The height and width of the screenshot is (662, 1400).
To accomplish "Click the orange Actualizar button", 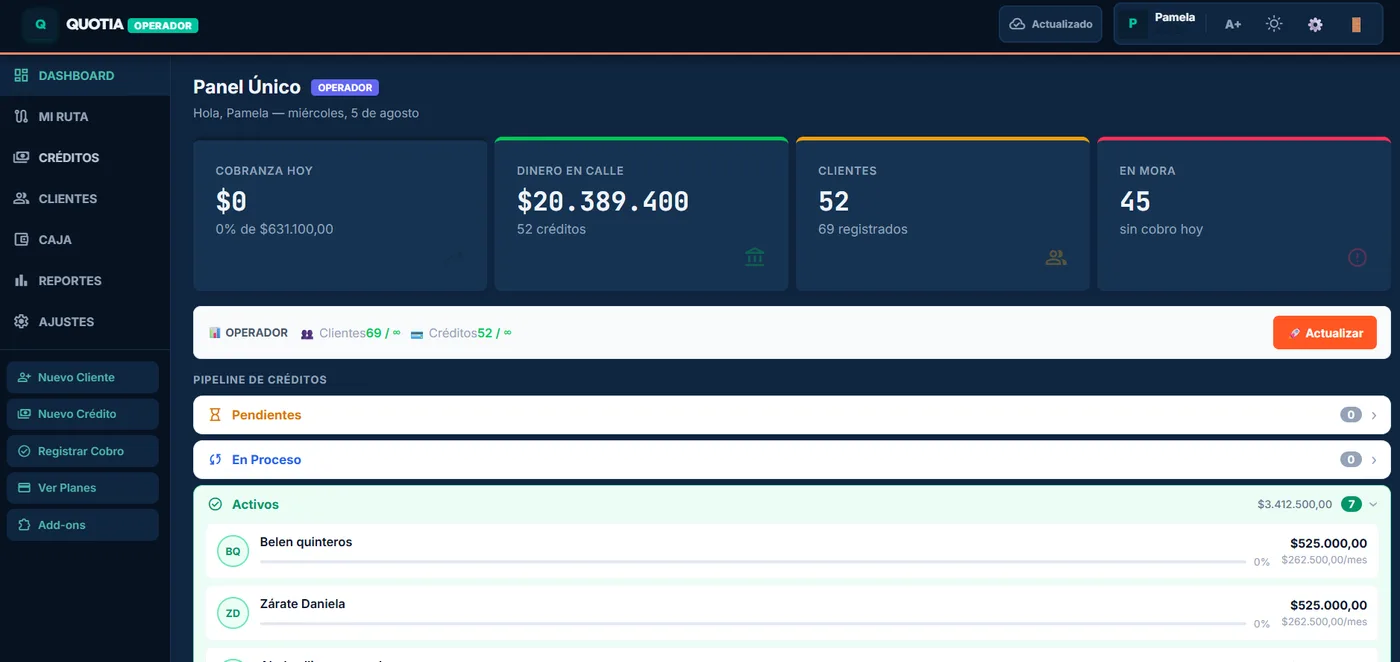I will 1325,333.
